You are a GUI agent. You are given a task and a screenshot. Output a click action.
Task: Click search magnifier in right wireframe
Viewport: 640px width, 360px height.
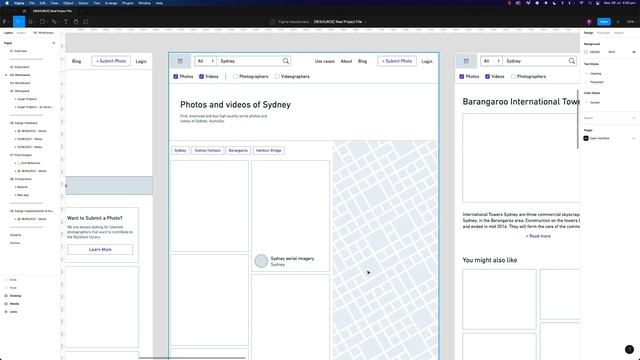point(572,61)
